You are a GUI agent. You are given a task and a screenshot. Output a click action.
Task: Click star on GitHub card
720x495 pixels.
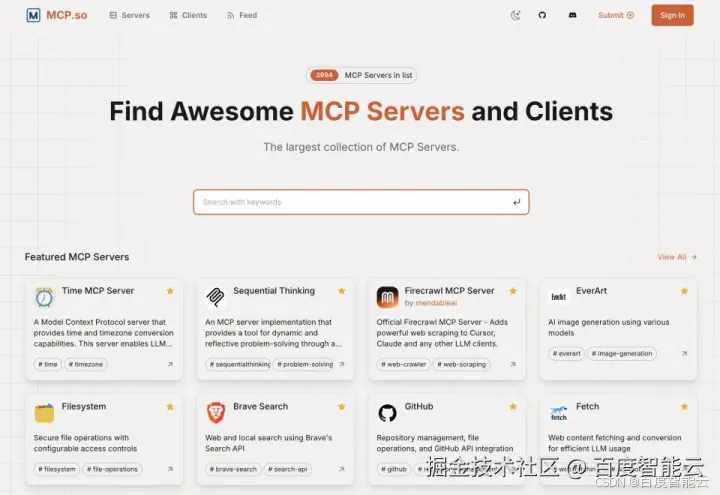point(513,406)
